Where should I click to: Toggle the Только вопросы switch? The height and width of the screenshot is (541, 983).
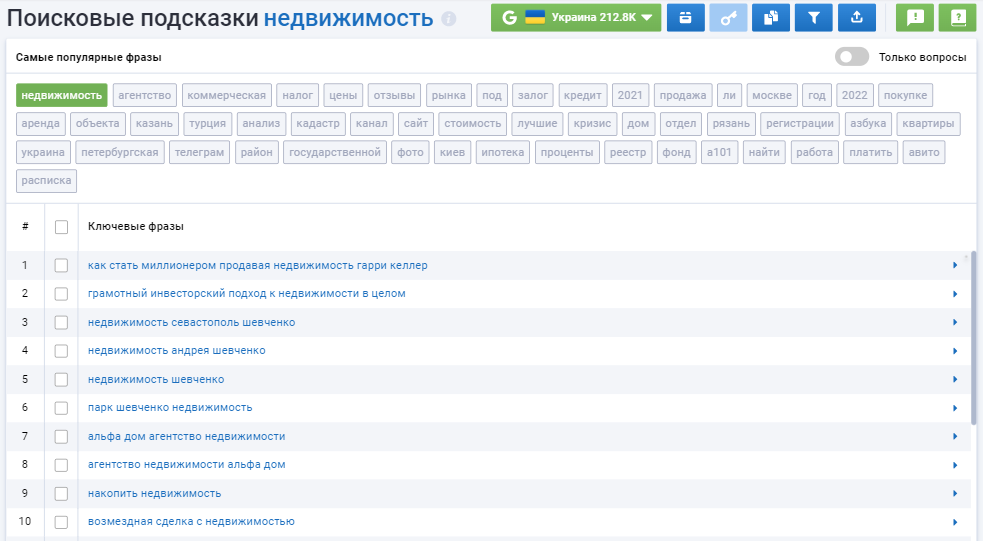[x=851, y=57]
